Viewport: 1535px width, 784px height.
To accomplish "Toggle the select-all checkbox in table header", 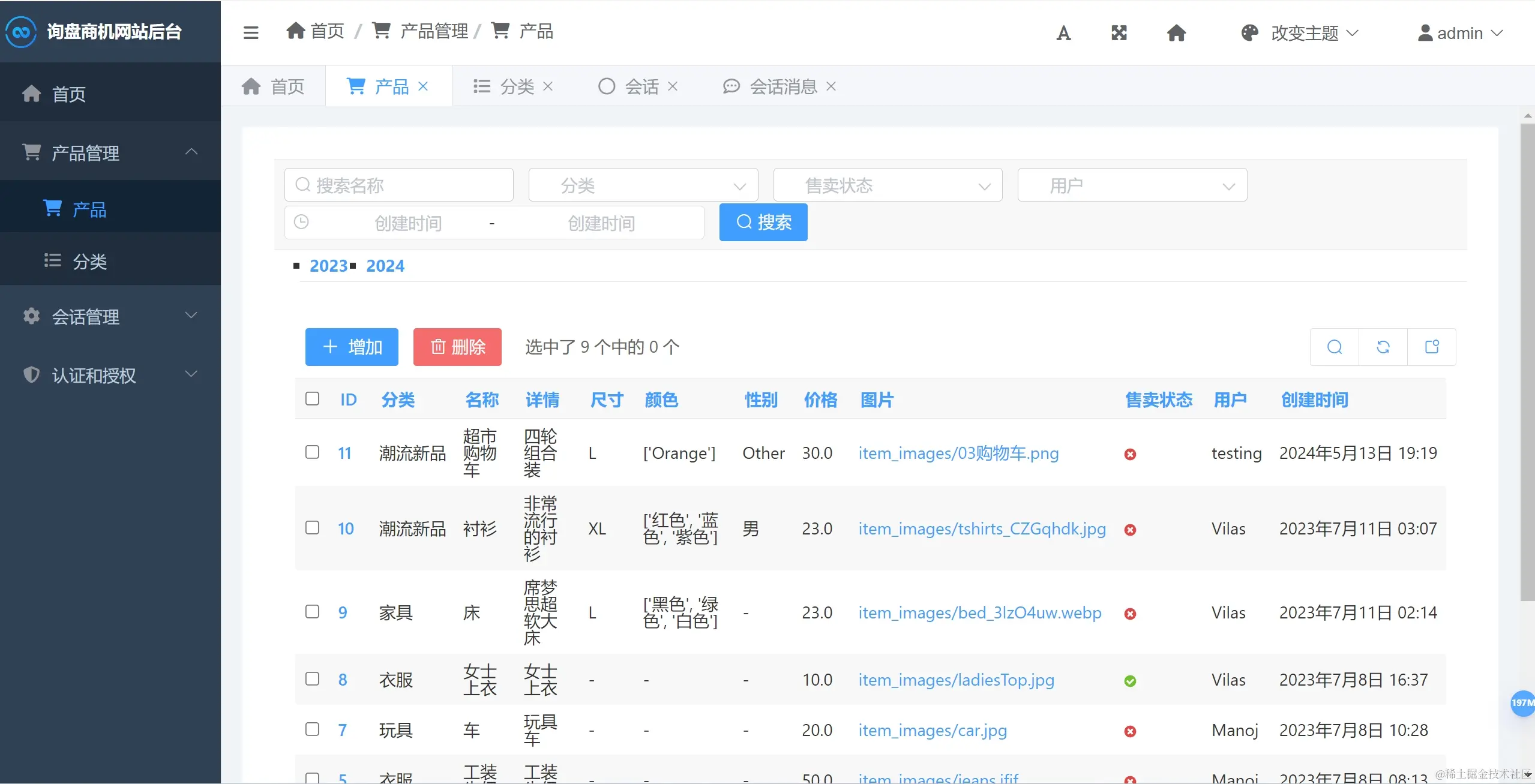I will tap(312, 399).
